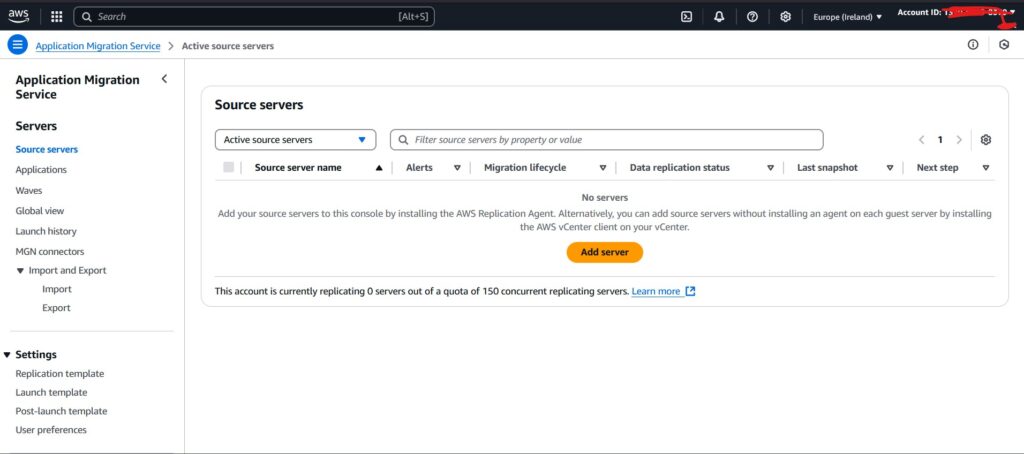The height and width of the screenshot is (454, 1024).
Task: Open MGN connectors in the sidebar
Action: [50, 251]
